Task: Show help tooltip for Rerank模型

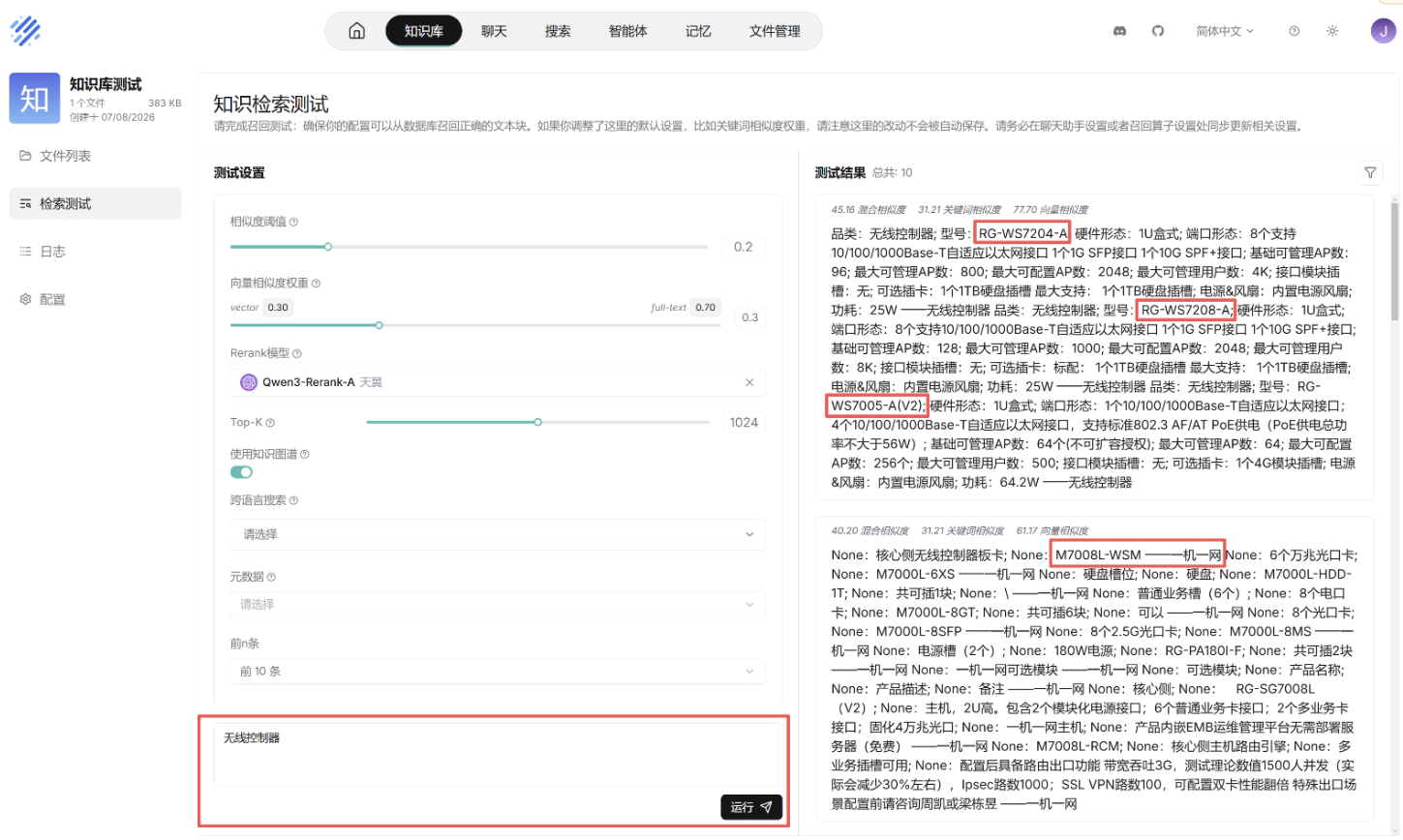Action: coord(297,353)
